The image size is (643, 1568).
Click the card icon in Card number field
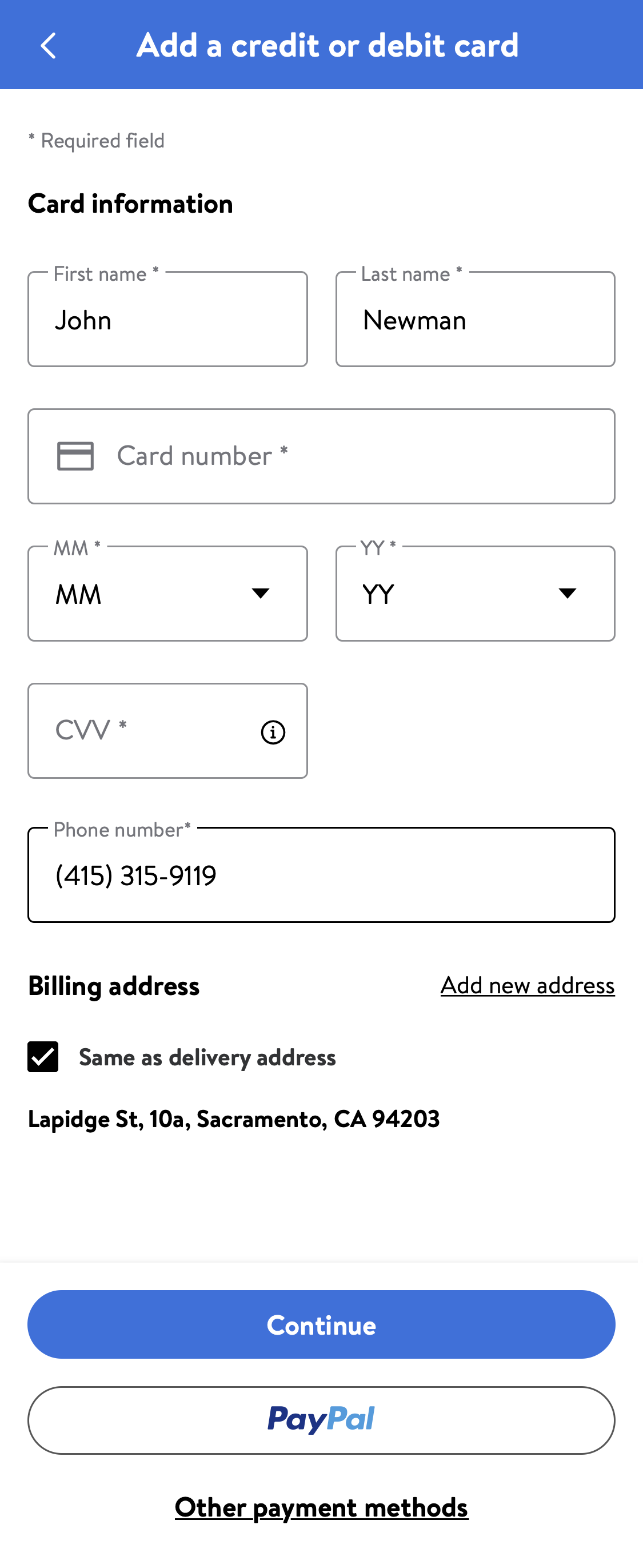(x=75, y=456)
